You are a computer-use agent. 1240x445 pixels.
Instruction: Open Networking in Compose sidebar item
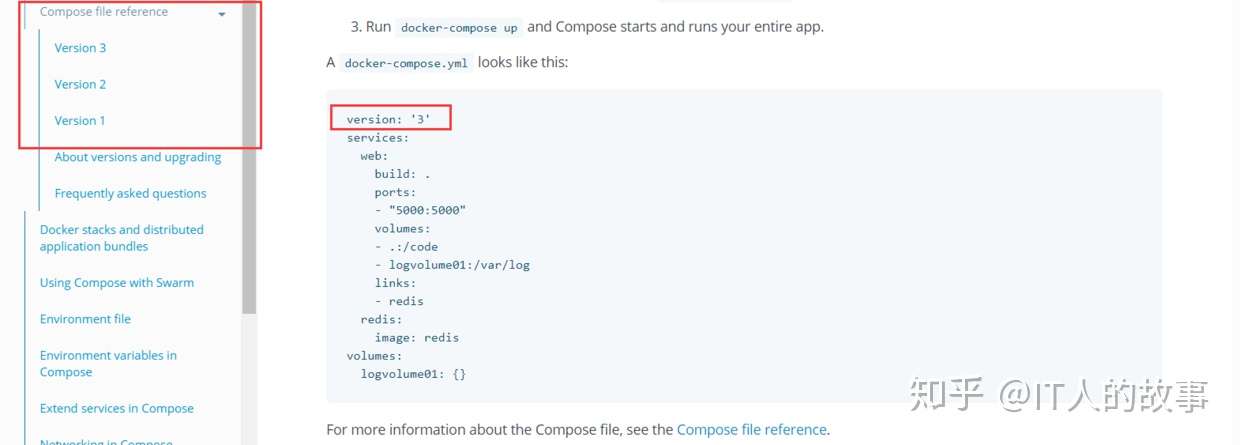click(106, 441)
